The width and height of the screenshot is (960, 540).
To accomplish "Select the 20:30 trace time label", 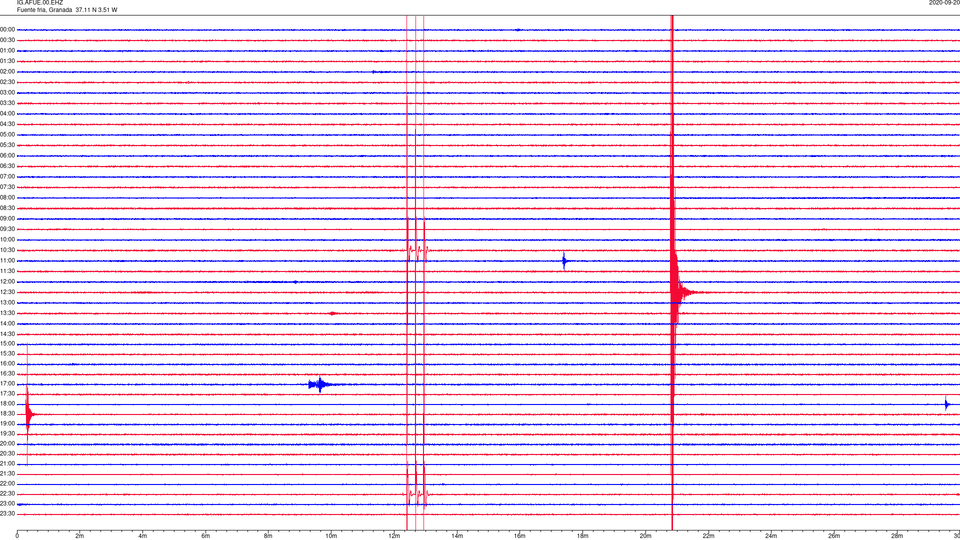I will click(7, 454).
